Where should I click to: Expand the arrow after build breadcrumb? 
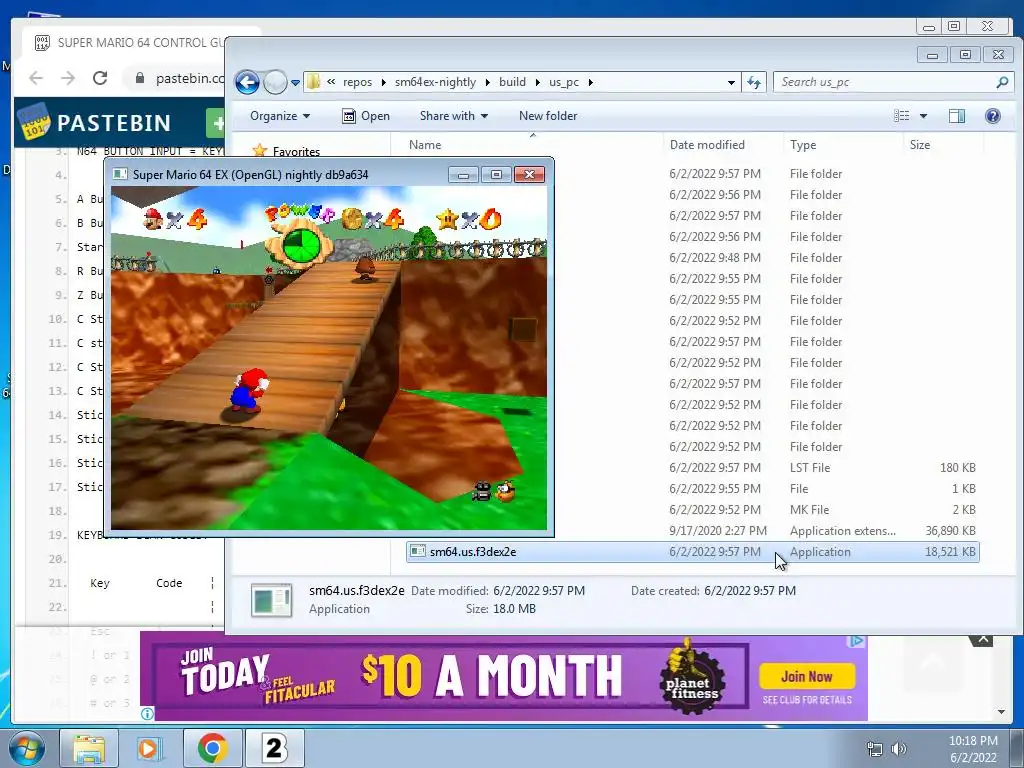pyautogui.click(x=537, y=82)
